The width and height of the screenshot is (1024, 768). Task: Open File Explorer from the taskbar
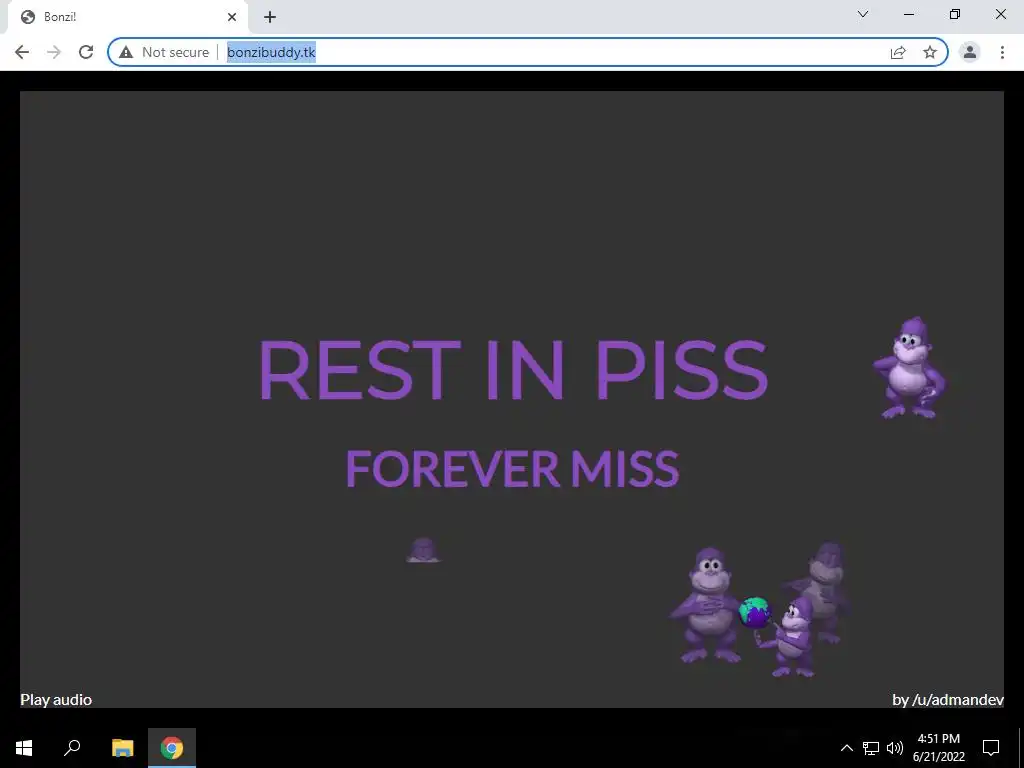pos(122,748)
